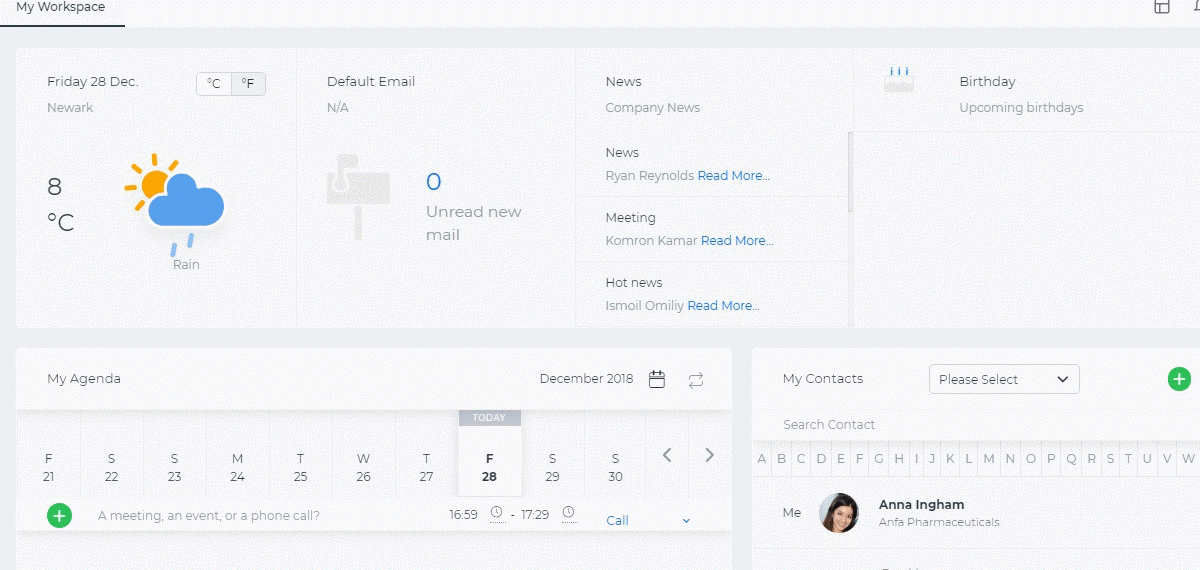1200x570 pixels.
Task: Select Monday 24 in the agenda
Action: coord(238,467)
